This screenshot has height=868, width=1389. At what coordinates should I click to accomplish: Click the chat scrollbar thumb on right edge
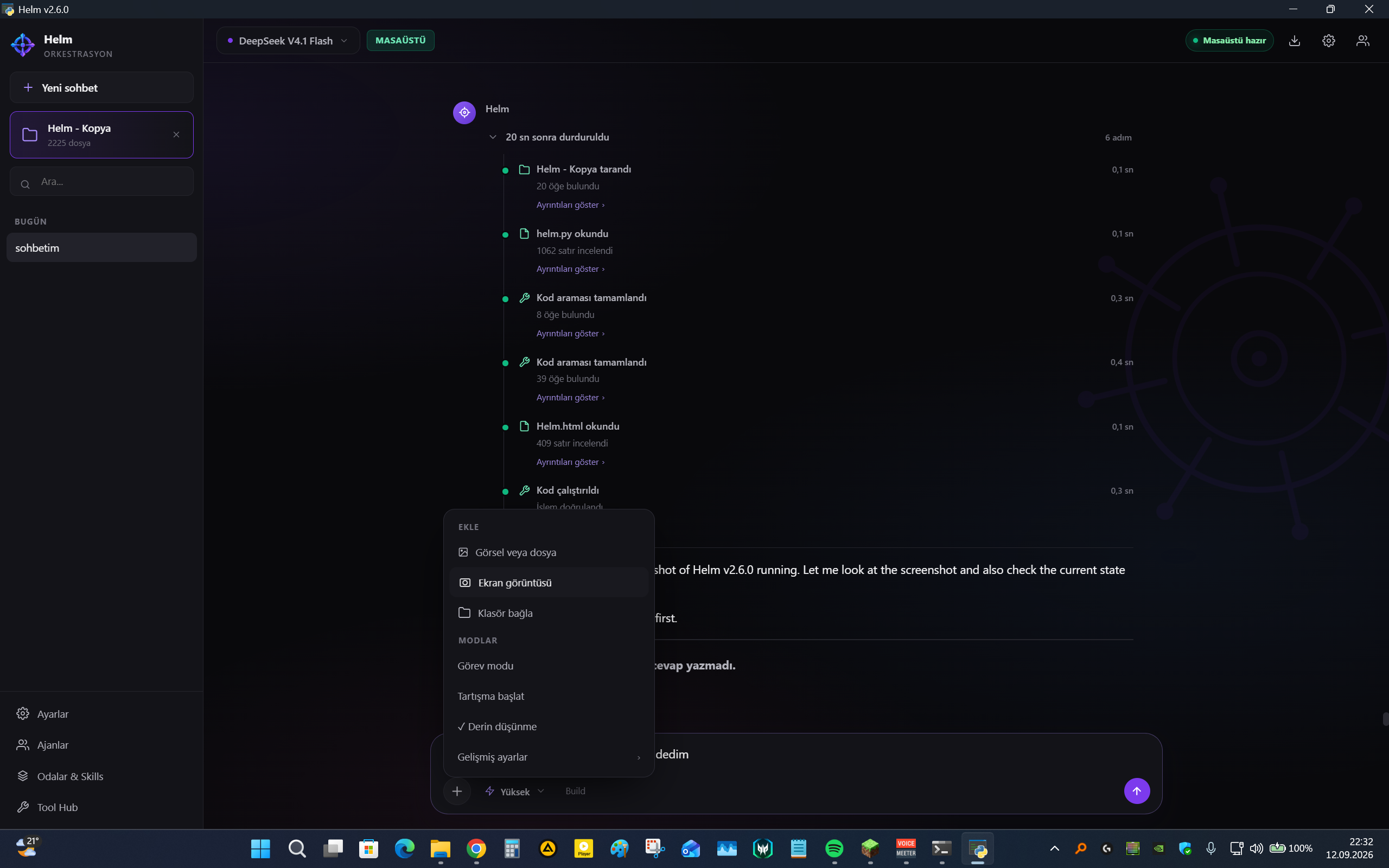tap(1386, 719)
